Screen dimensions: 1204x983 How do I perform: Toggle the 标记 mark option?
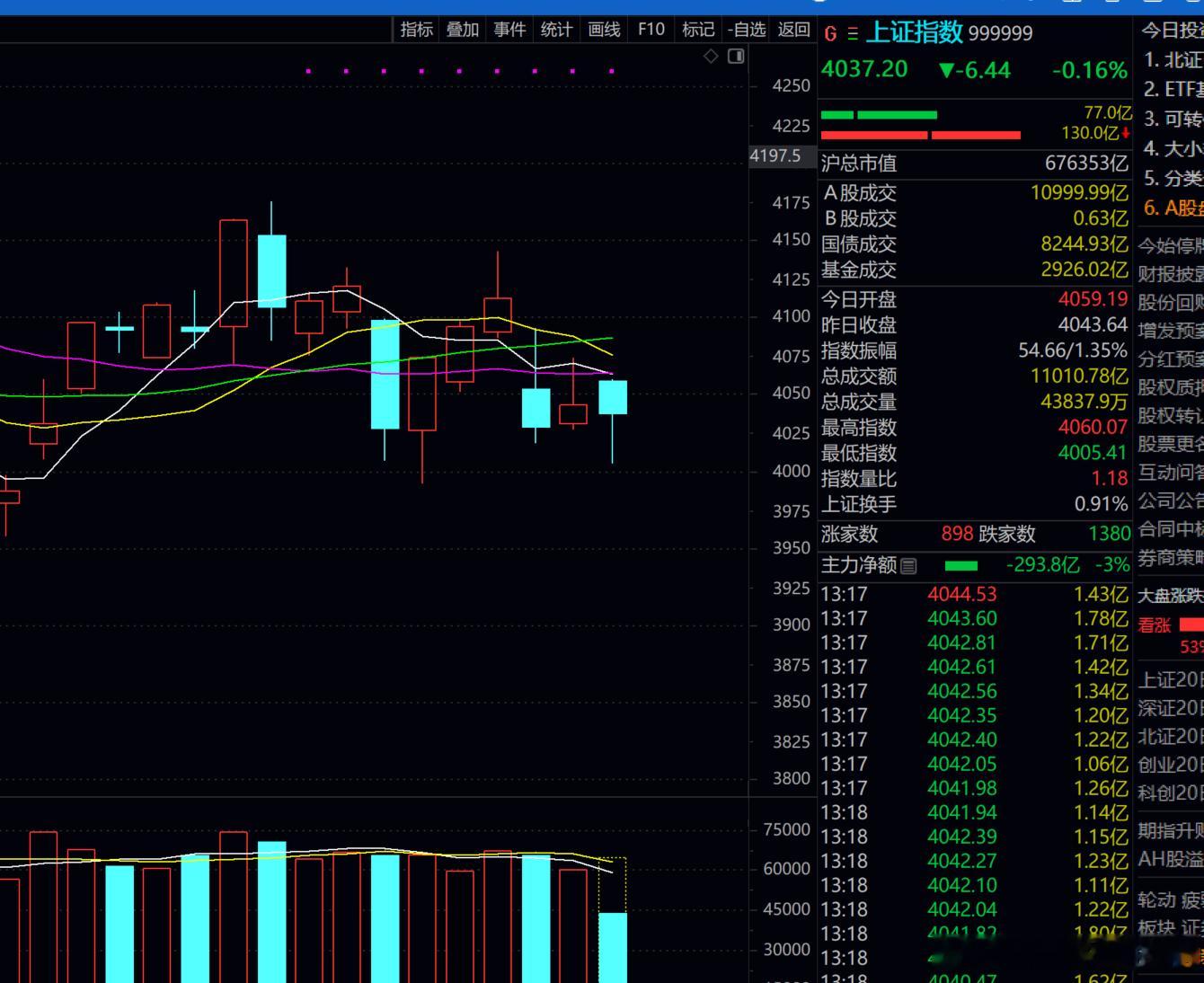tap(698, 30)
